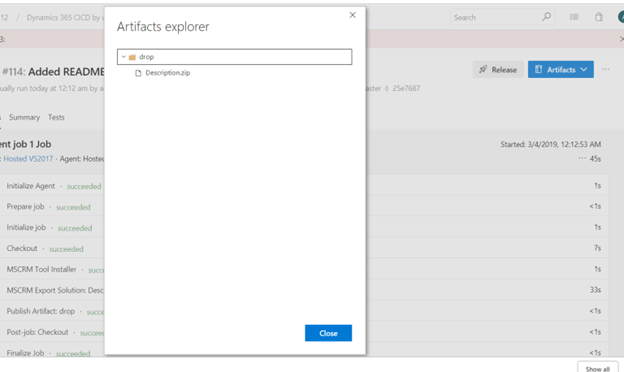The image size is (624, 372).
Task: Select the MSCRM Export Solution step
Action: click(x=55, y=290)
